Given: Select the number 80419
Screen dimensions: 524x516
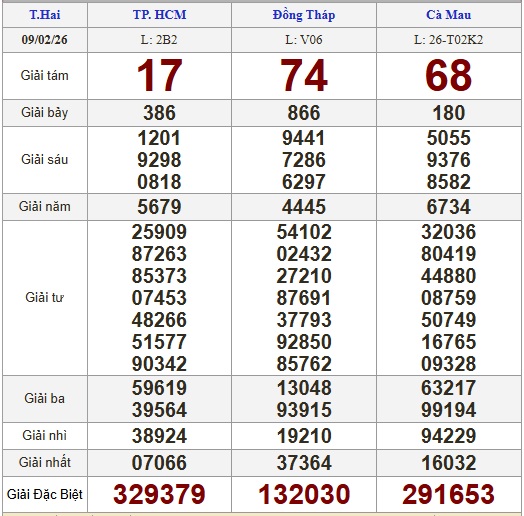Looking at the screenshot, I should click(448, 254).
